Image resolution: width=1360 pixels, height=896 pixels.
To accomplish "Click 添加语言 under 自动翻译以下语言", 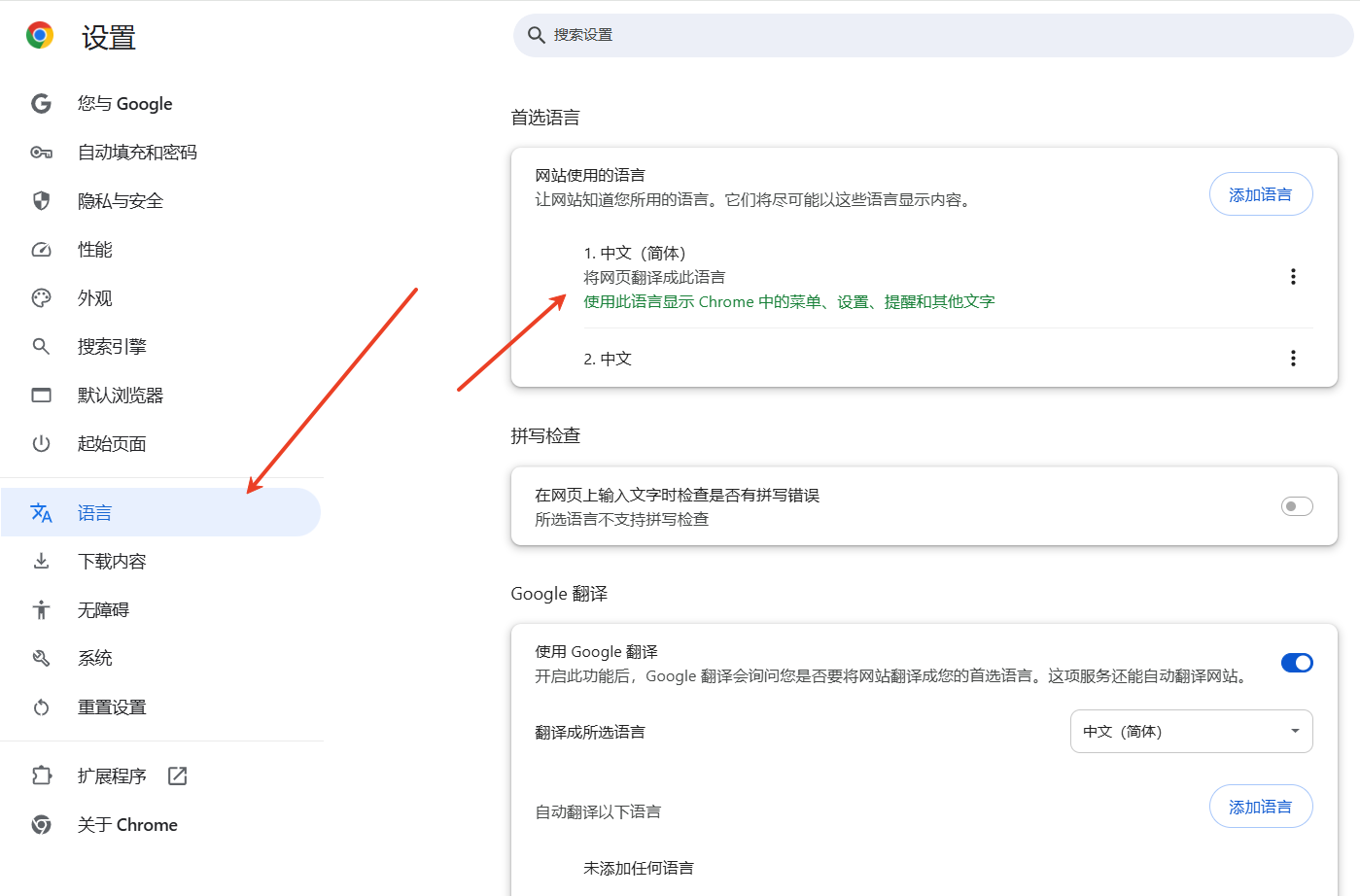I will pyautogui.click(x=1260, y=807).
